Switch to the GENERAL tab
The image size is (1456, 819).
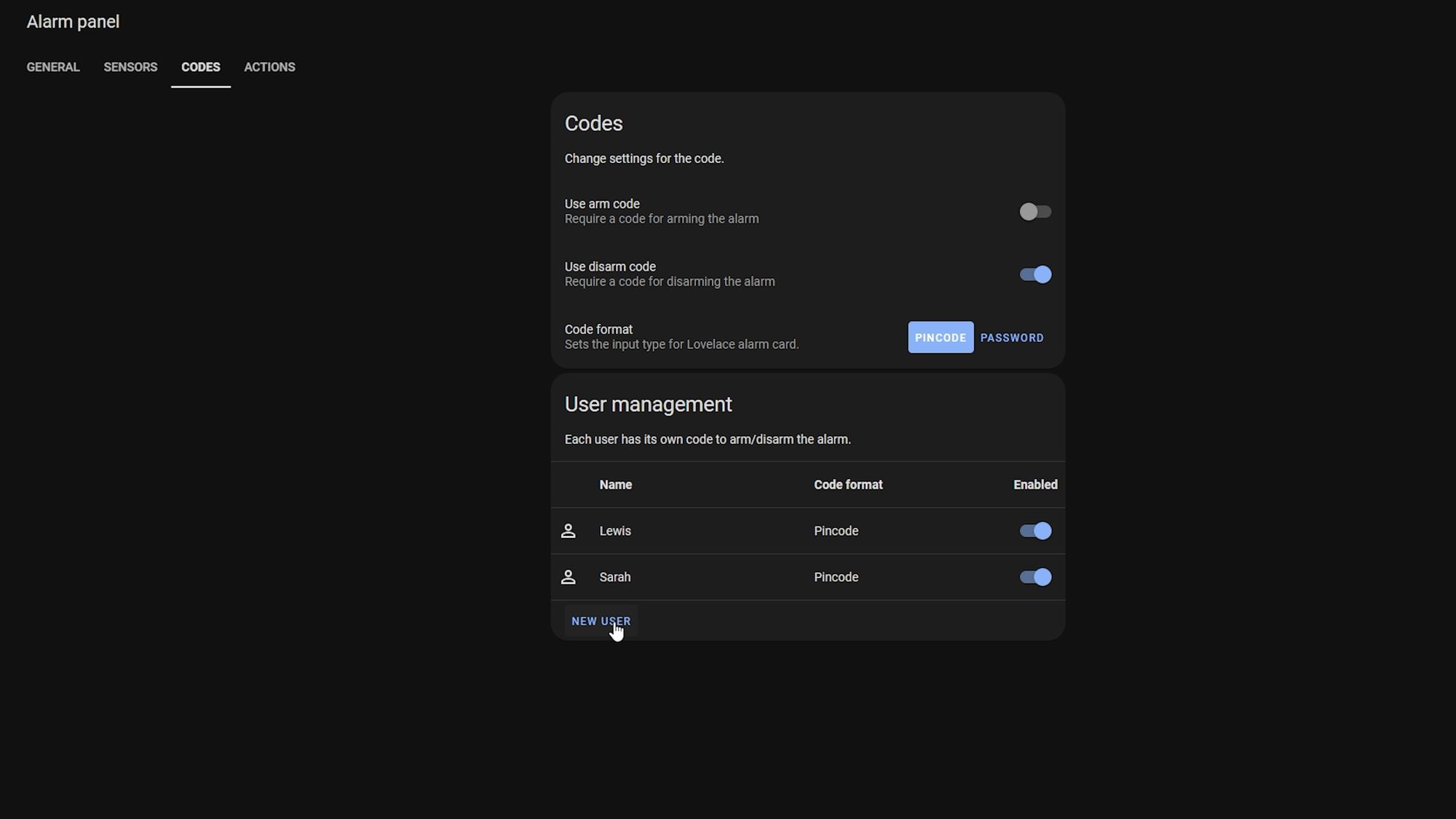point(53,67)
